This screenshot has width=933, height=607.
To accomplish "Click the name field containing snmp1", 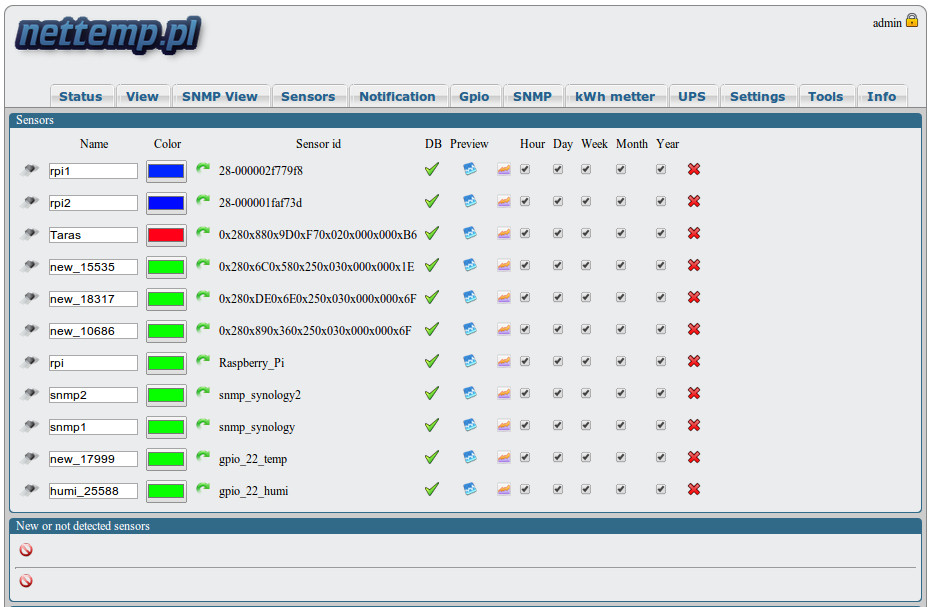I will 93,427.
